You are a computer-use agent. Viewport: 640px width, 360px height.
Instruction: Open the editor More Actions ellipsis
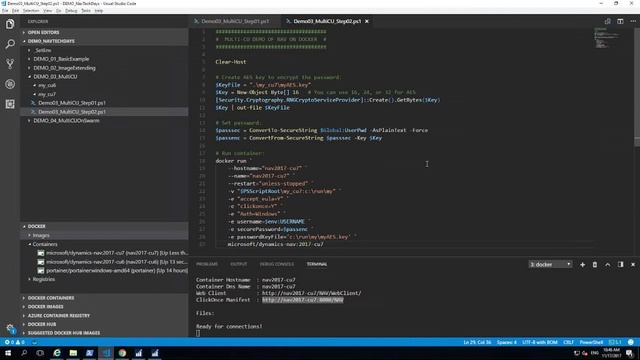tap(633, 21)
